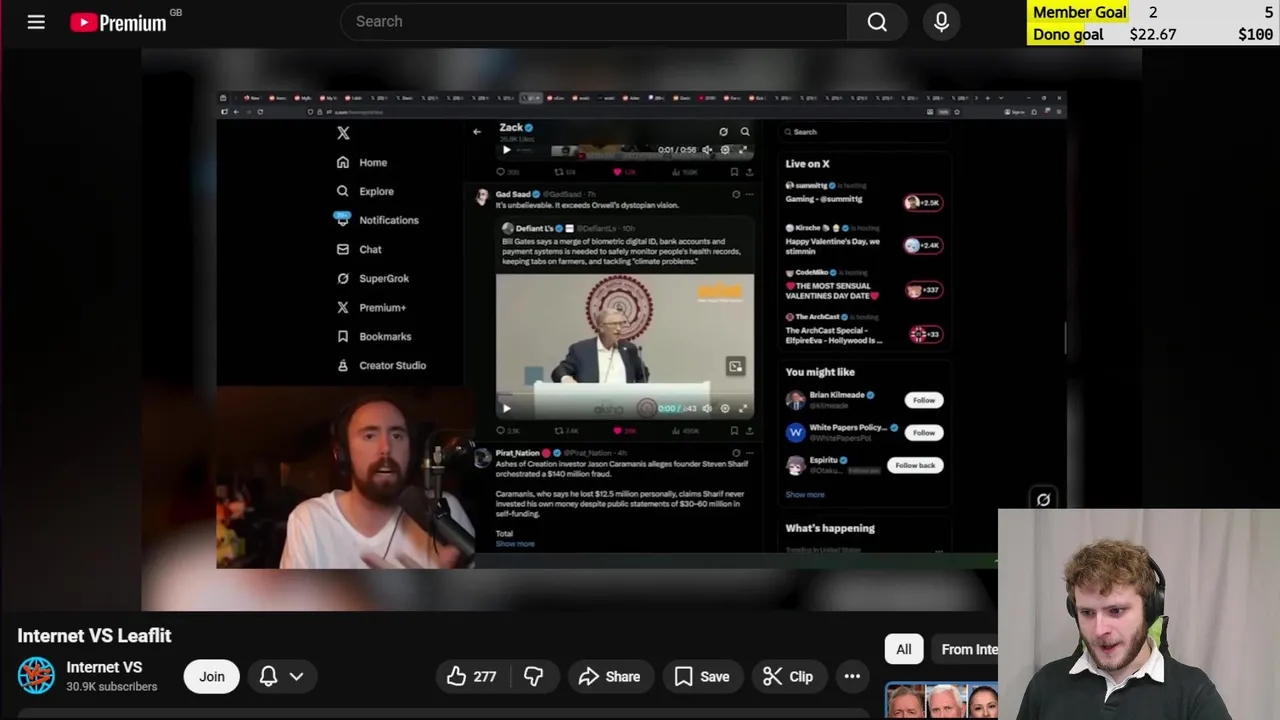Click the X logo in the streamed page

point(343,133)
